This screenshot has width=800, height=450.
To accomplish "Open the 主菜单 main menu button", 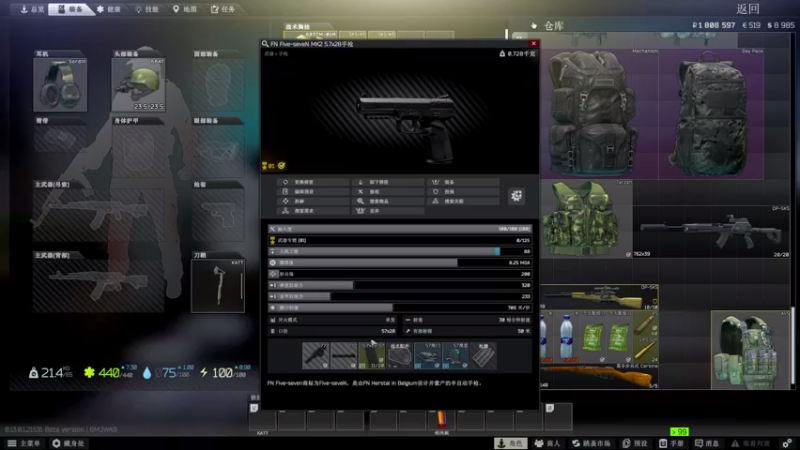I will [x=24, y=443].
